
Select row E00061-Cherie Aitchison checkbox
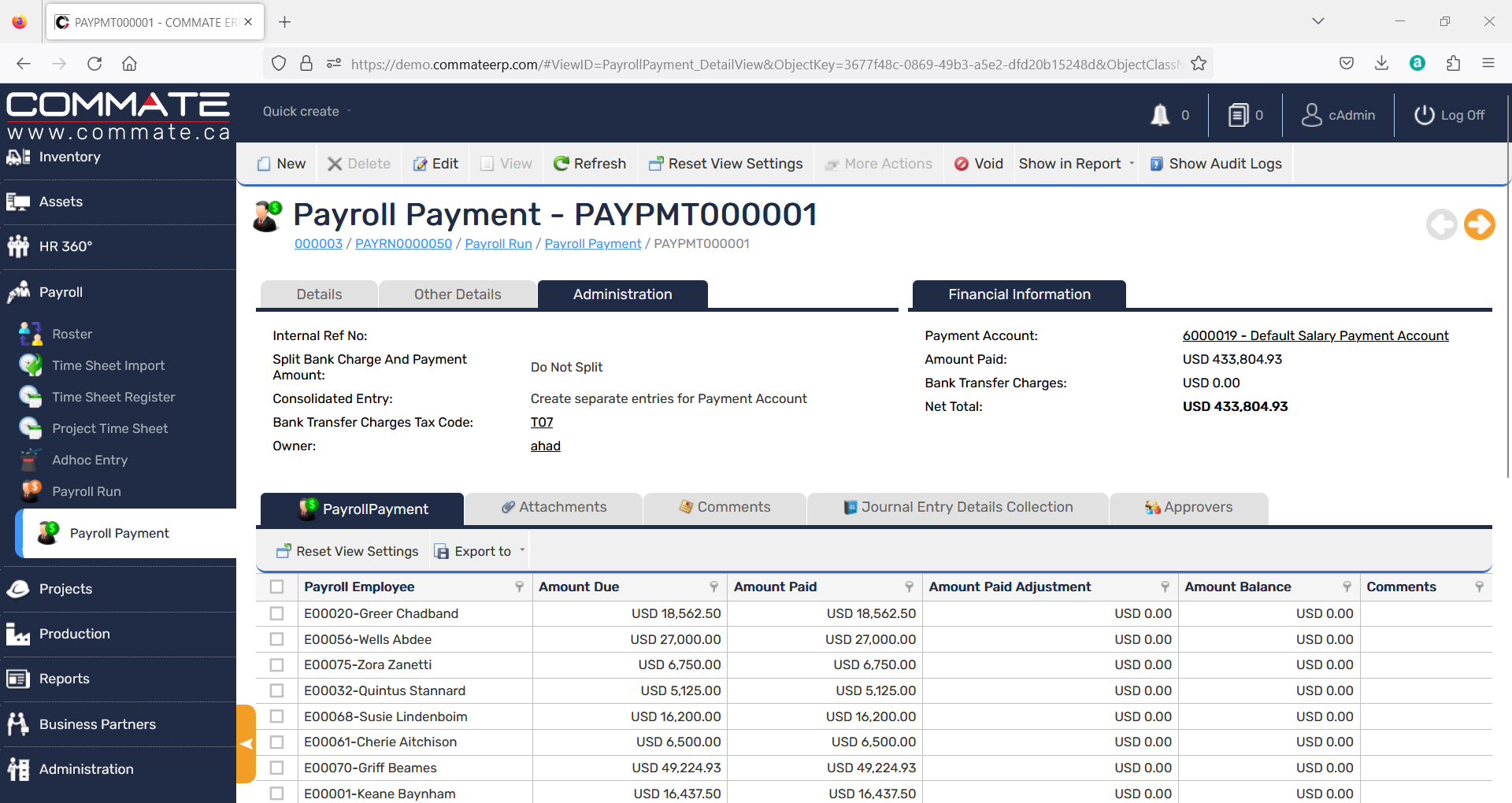pos(276,742)
